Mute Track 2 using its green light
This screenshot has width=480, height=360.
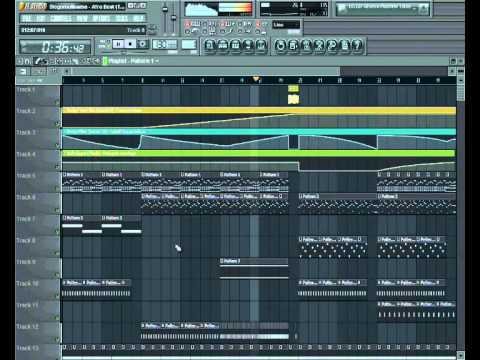tap(57, 124)
